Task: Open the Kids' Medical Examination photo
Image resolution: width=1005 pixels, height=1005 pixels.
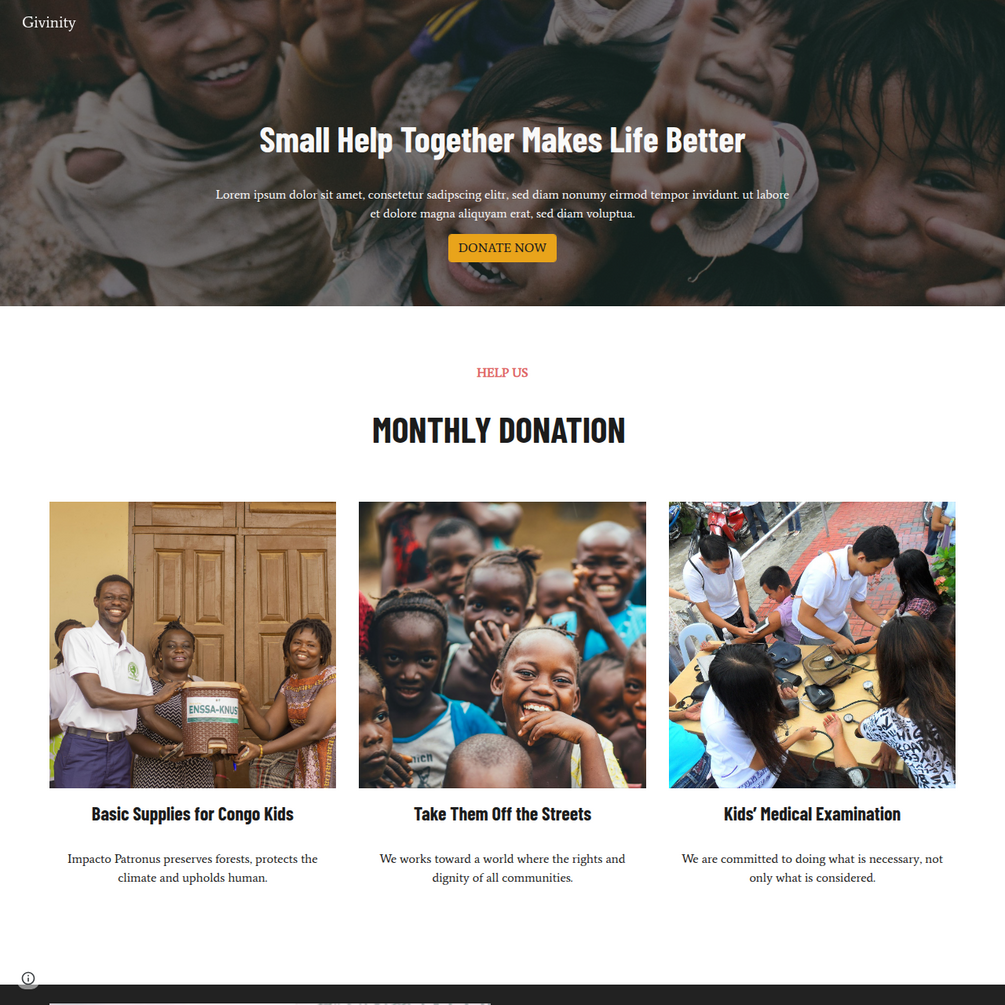Action: coord(812,645)
